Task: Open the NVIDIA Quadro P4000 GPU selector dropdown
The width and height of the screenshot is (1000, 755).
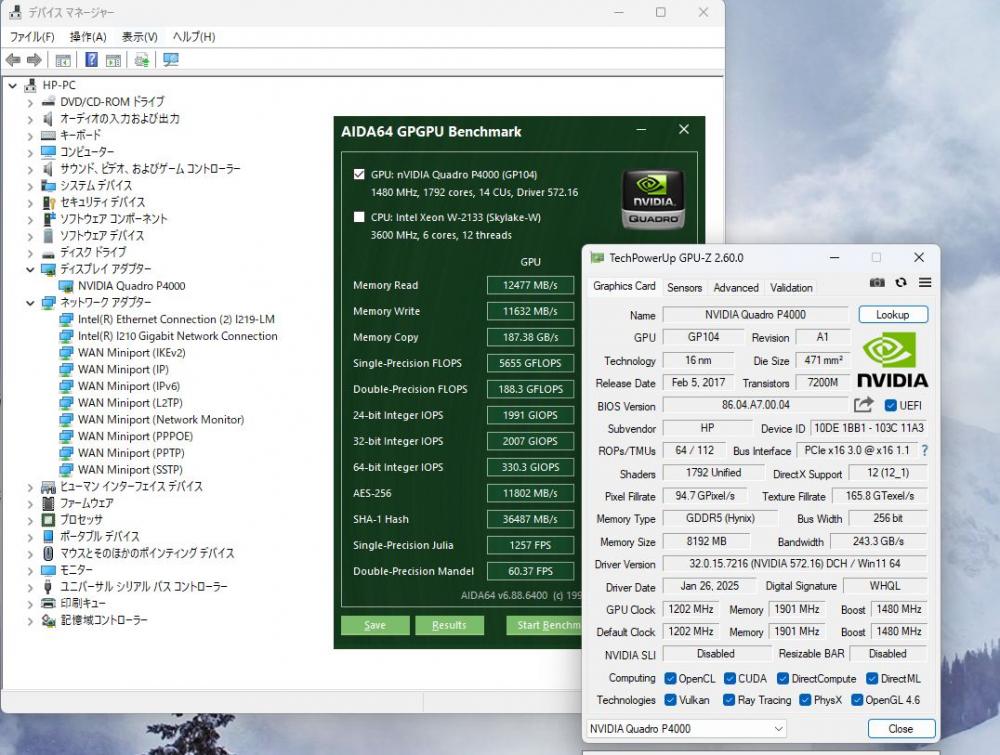Action: click(x=686, y=728)
